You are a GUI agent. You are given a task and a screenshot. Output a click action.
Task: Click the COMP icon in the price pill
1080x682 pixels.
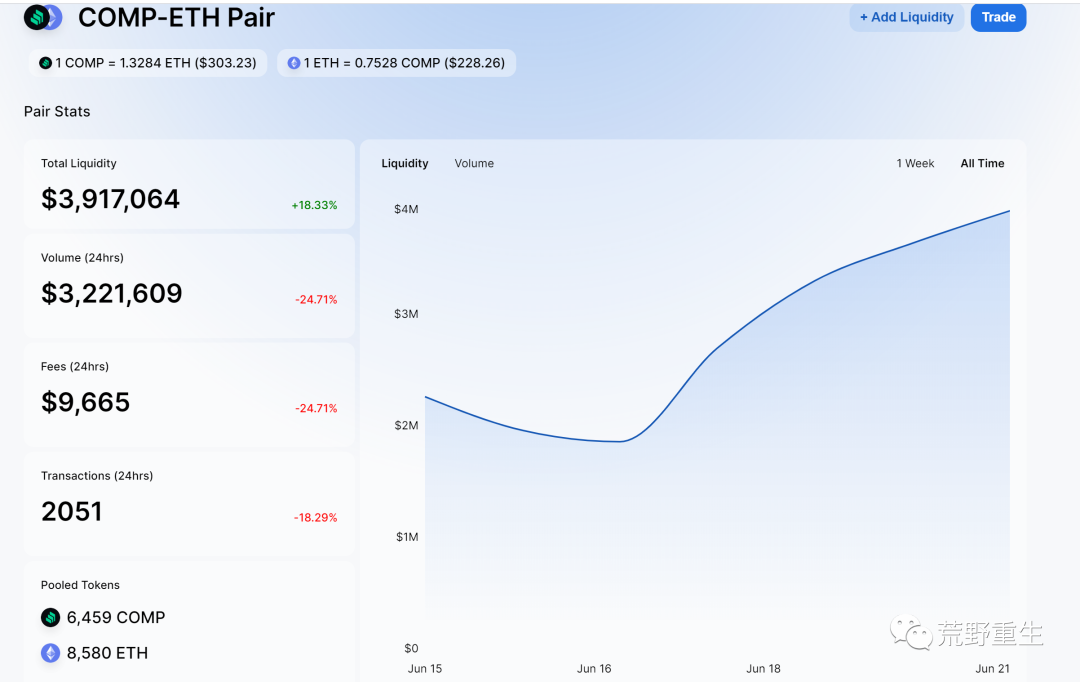pos(45,63)
